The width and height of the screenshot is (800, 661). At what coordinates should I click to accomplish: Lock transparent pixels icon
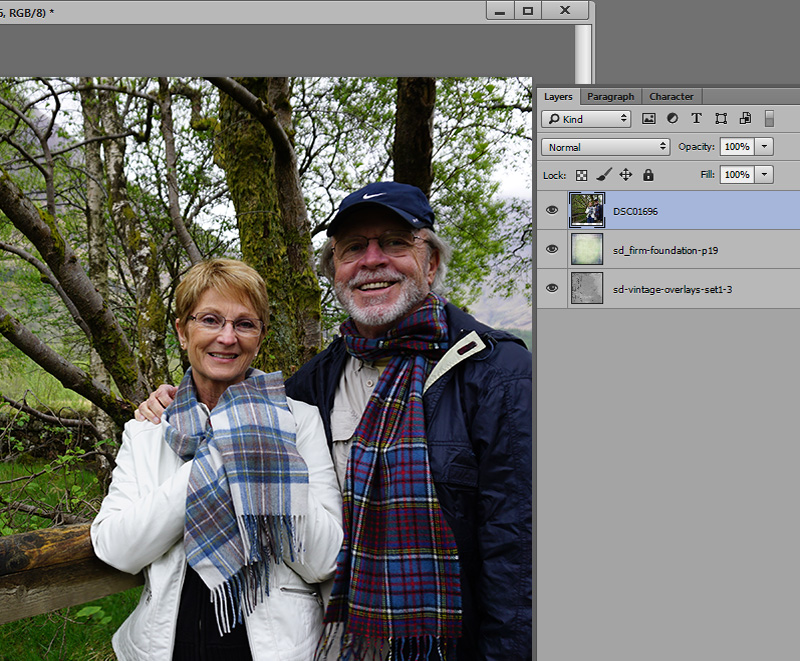(581, 175)
